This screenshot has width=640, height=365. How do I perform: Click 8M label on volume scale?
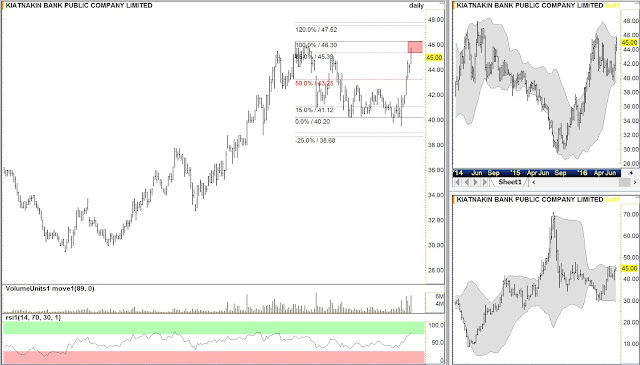(x=439, y=296)
